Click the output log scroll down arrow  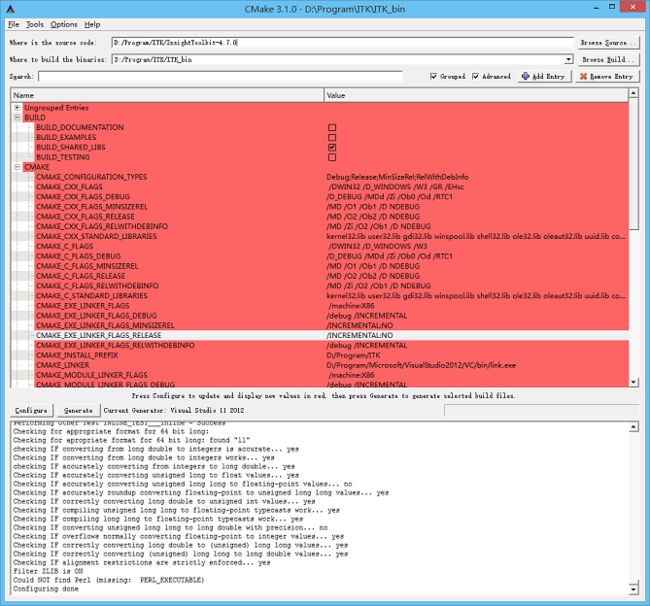coord(633,589)
